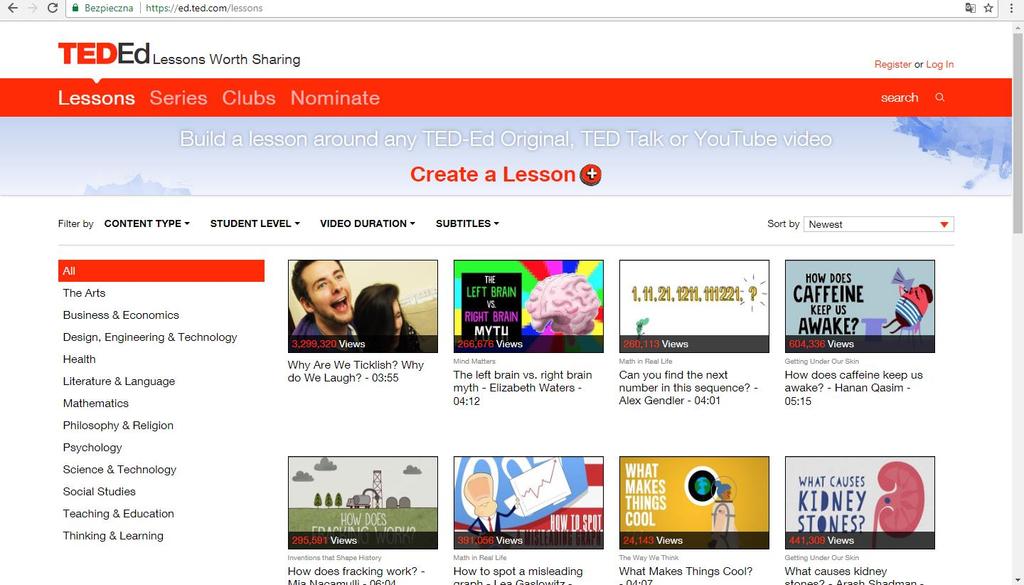This screenshot has width=1024, height=585.
Task: Click the red plus Create icon
Action: tap(591, 174)
